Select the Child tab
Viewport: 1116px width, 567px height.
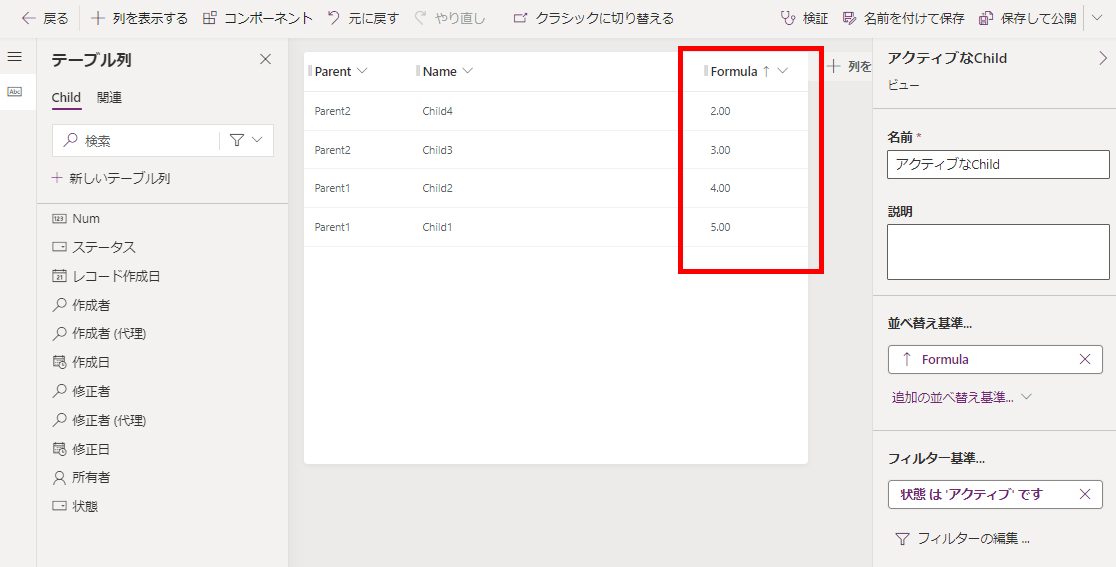(x=66, y=97)
